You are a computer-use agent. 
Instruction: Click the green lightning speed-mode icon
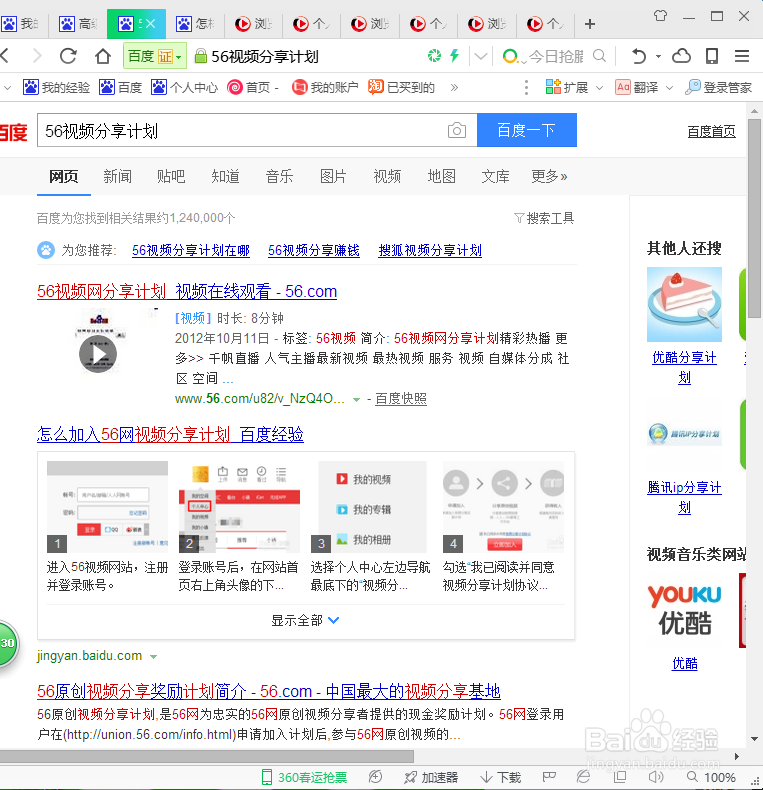[x=455, y=55]
